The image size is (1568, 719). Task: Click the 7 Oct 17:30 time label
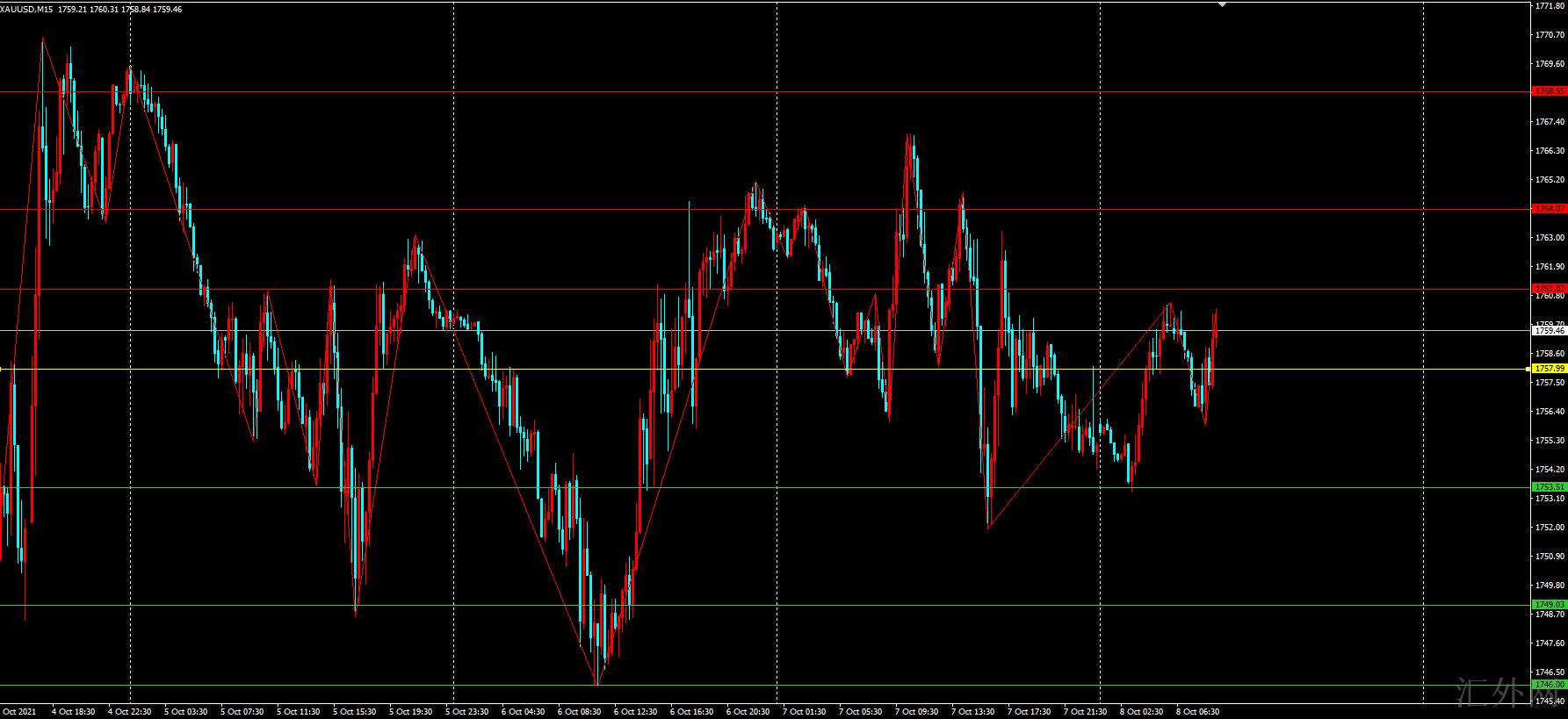(x=1030, y=712)
